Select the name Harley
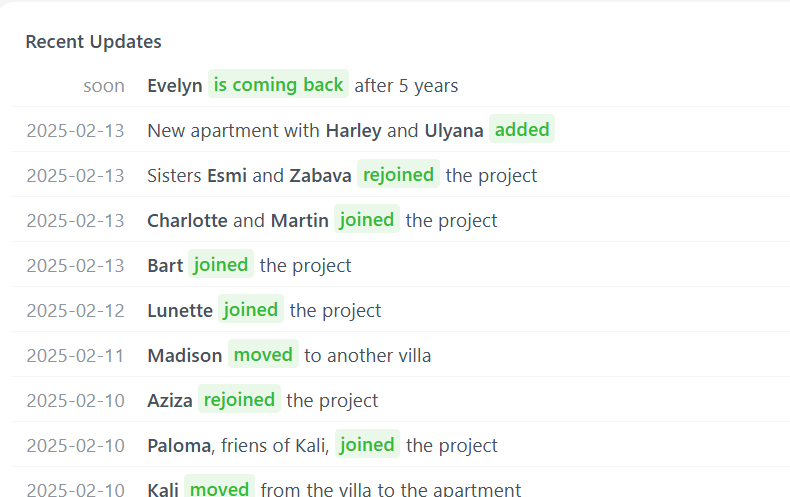The image size is (790, 497). pos(353,131)
